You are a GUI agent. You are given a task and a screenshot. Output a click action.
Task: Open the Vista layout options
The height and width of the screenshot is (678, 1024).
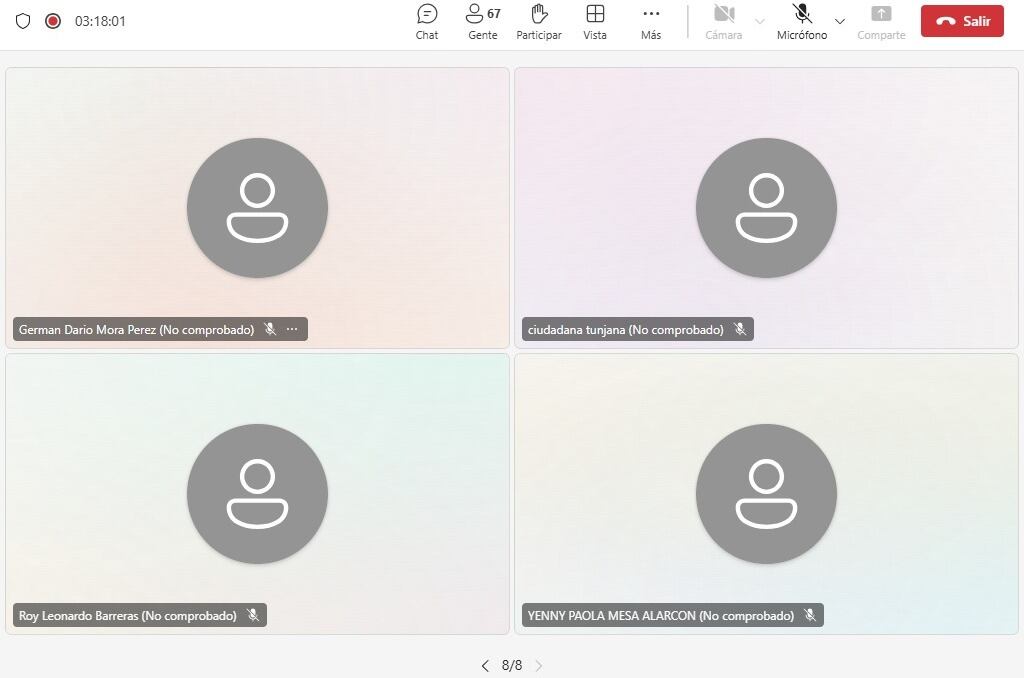(595, 21)
